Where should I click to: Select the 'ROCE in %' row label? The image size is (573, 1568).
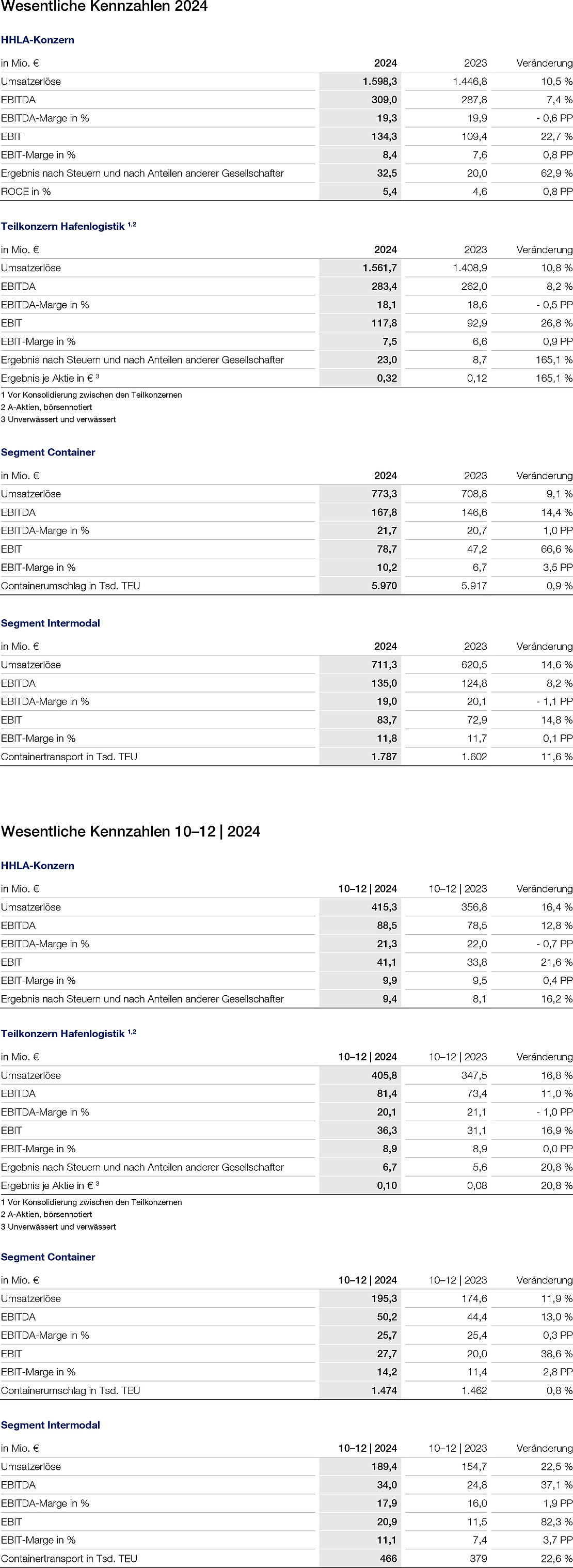coord(26,192)
